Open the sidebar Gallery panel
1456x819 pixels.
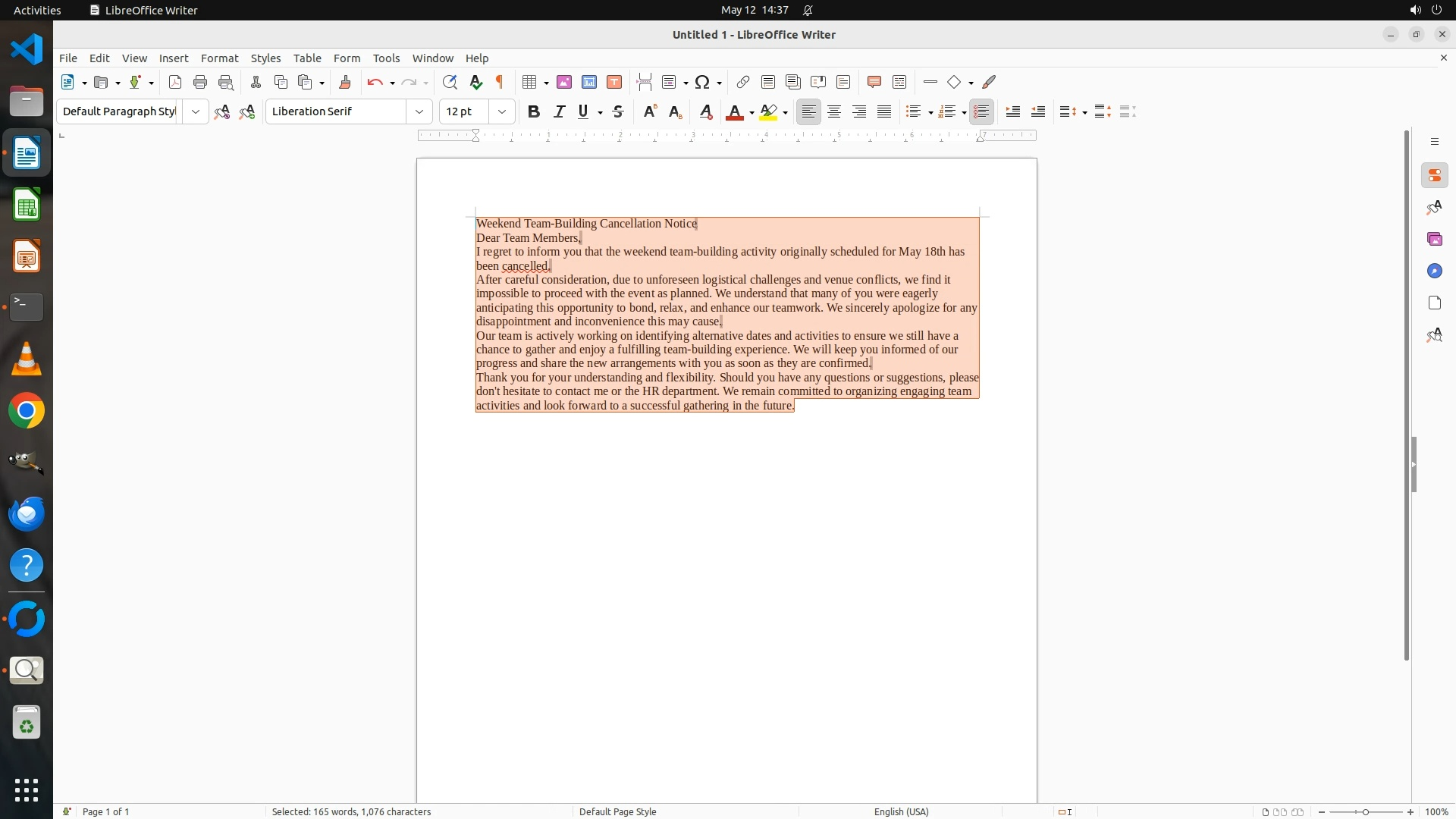[1434, 239]
